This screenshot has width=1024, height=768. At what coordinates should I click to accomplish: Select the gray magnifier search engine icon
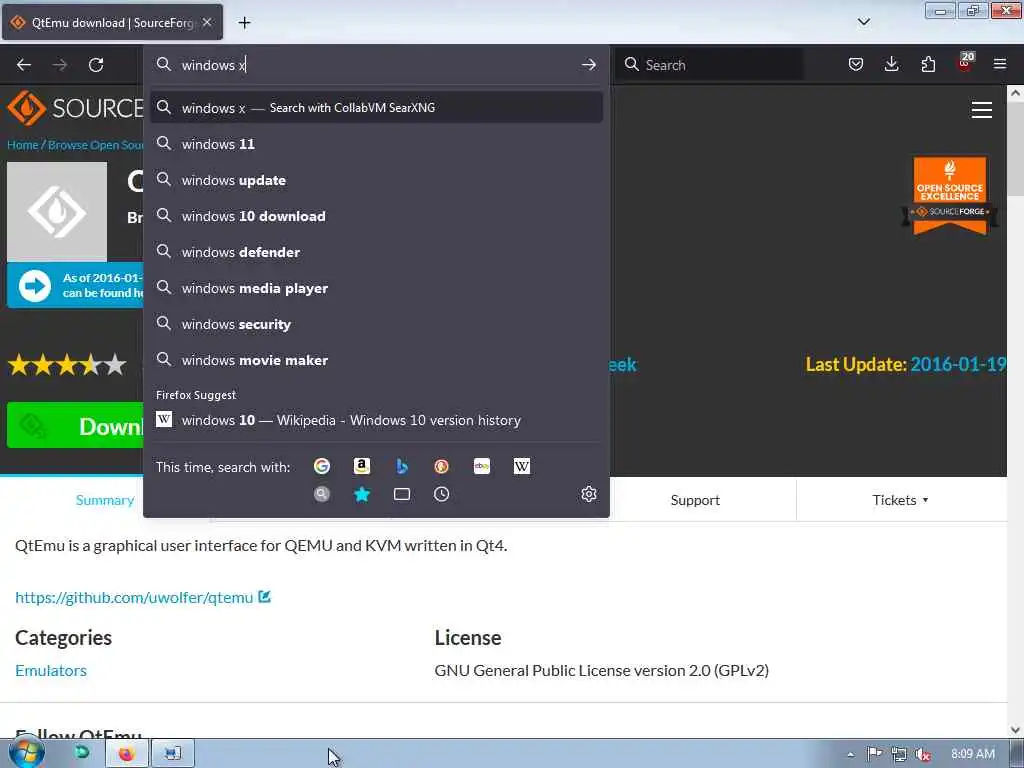click(321, 494)
